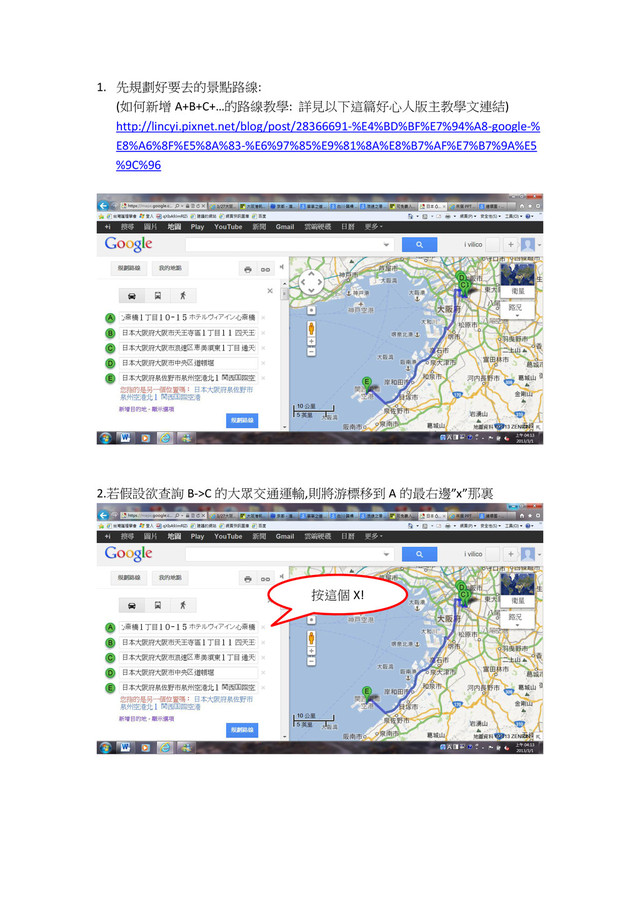This screenshot has width=640, height=905.
Task: Open YouTube from Google bar in step 1 screenshot
Action: [x=228, y=227]
